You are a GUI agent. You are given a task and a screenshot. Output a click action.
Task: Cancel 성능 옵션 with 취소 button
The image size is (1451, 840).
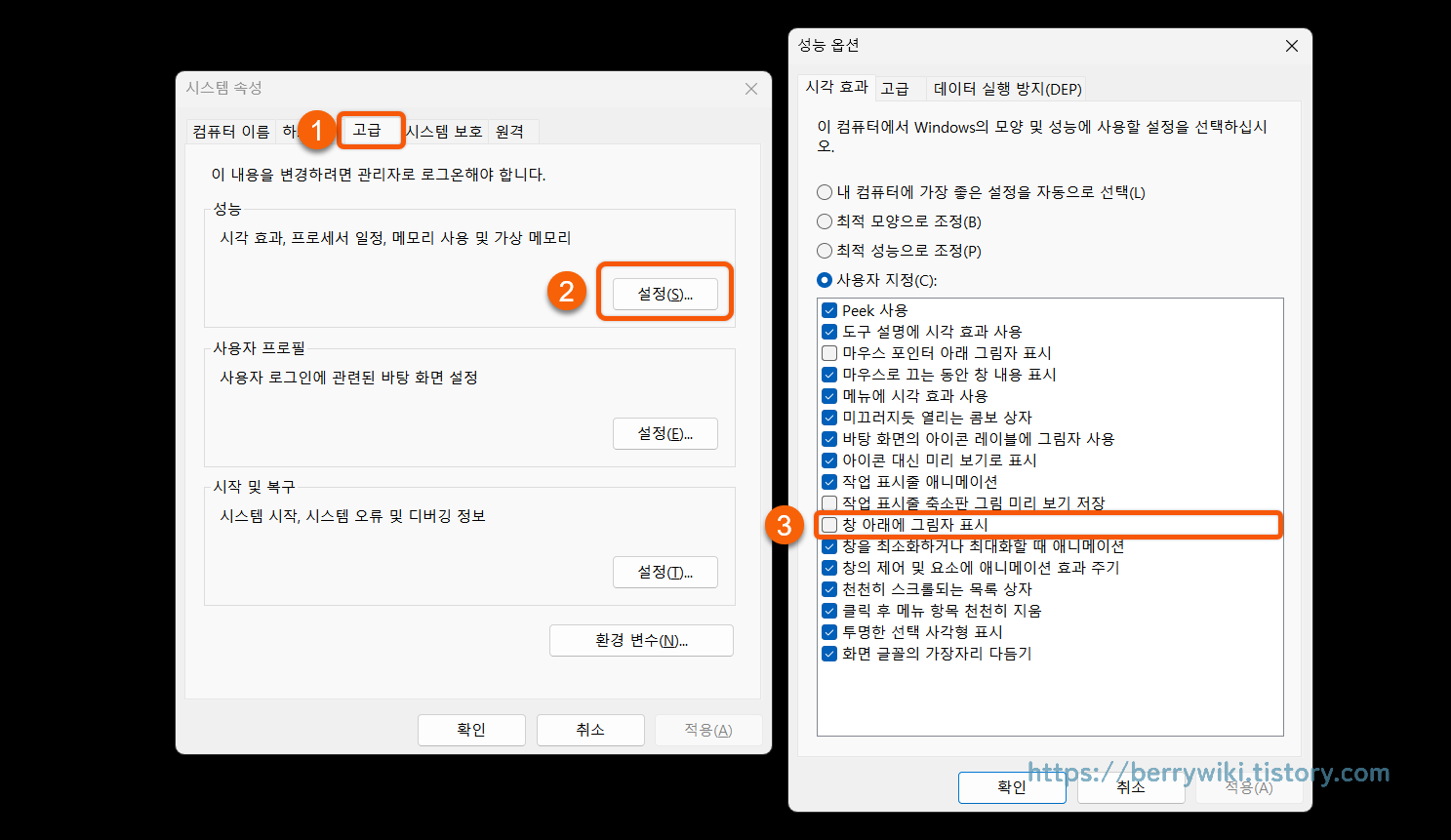point(1131,787)
